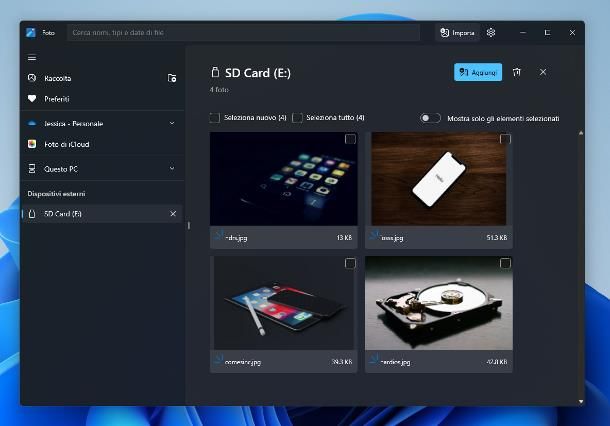Check the white phone on wood checkbox
The image size is (610, 426).
(x=505, y=139)
